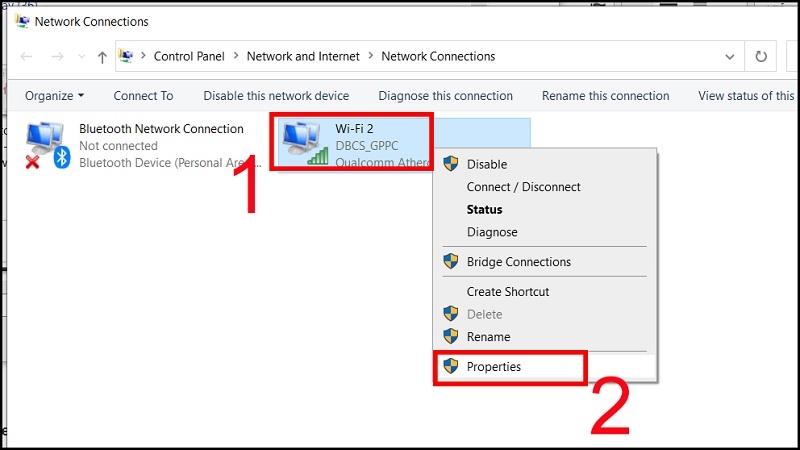This screenshot has height=450, width=800.
Task: Click the Forward navigation arrow
Action: (57, 57)
